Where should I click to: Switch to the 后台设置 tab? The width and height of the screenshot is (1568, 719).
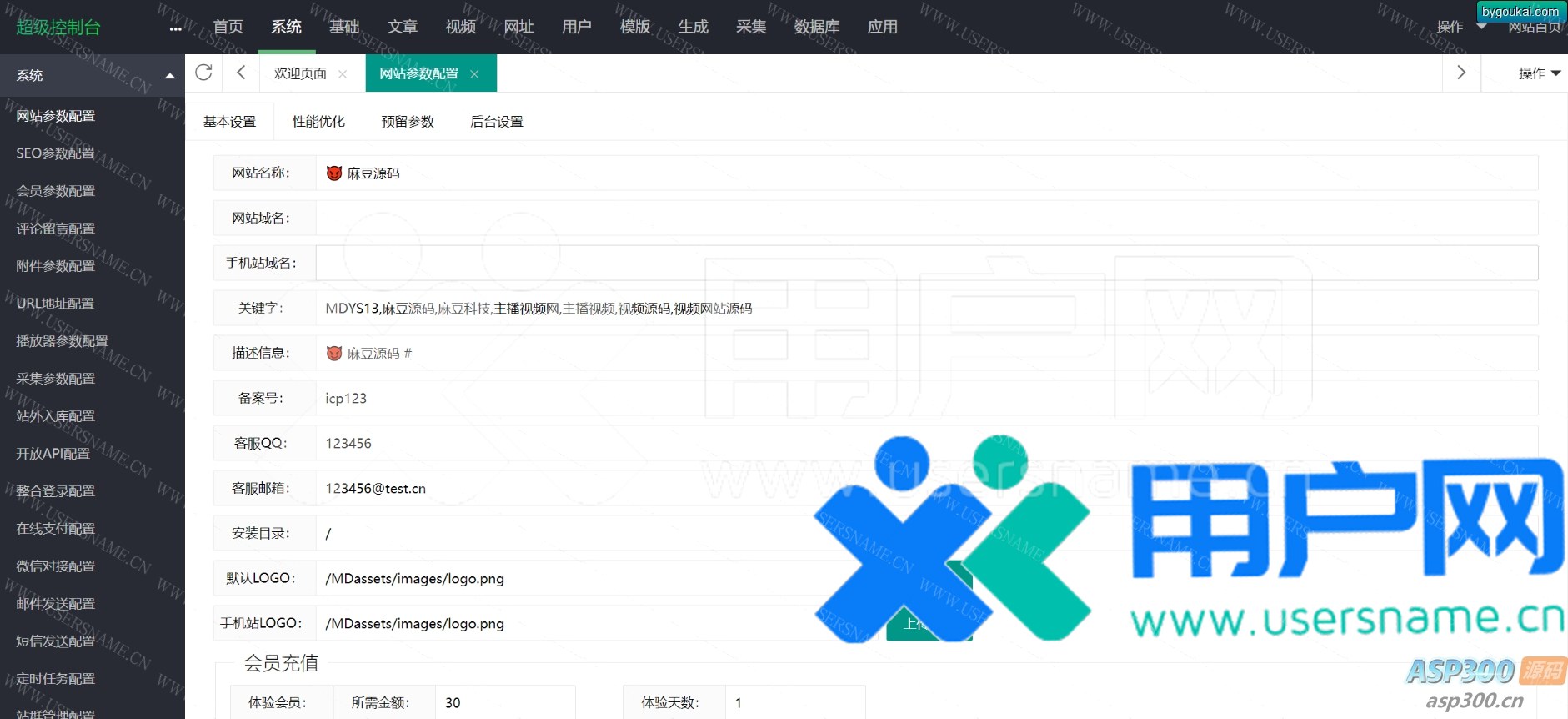497,122
